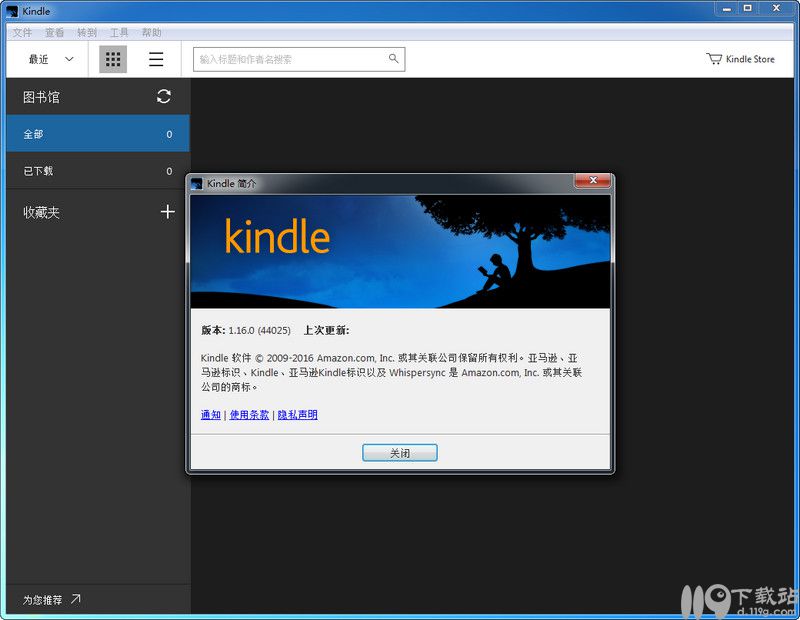Click the 关闭 button in the dialog
The width and height of the screenshot is (800, 620).
point(400,453)
